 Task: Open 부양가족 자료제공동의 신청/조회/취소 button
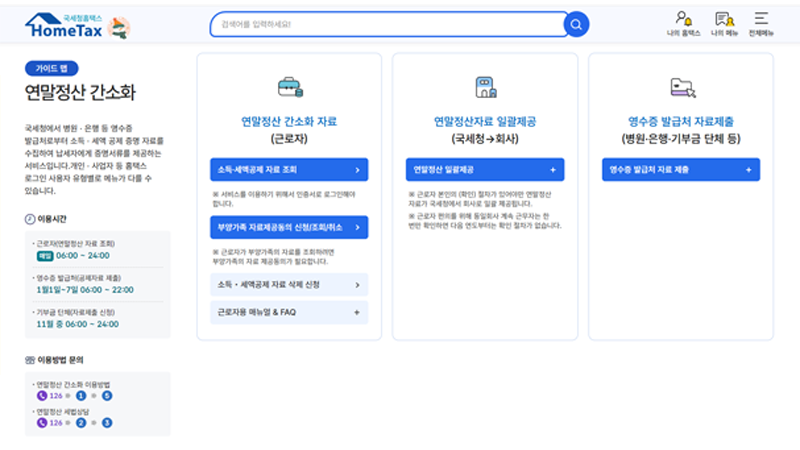coord(289,227)
